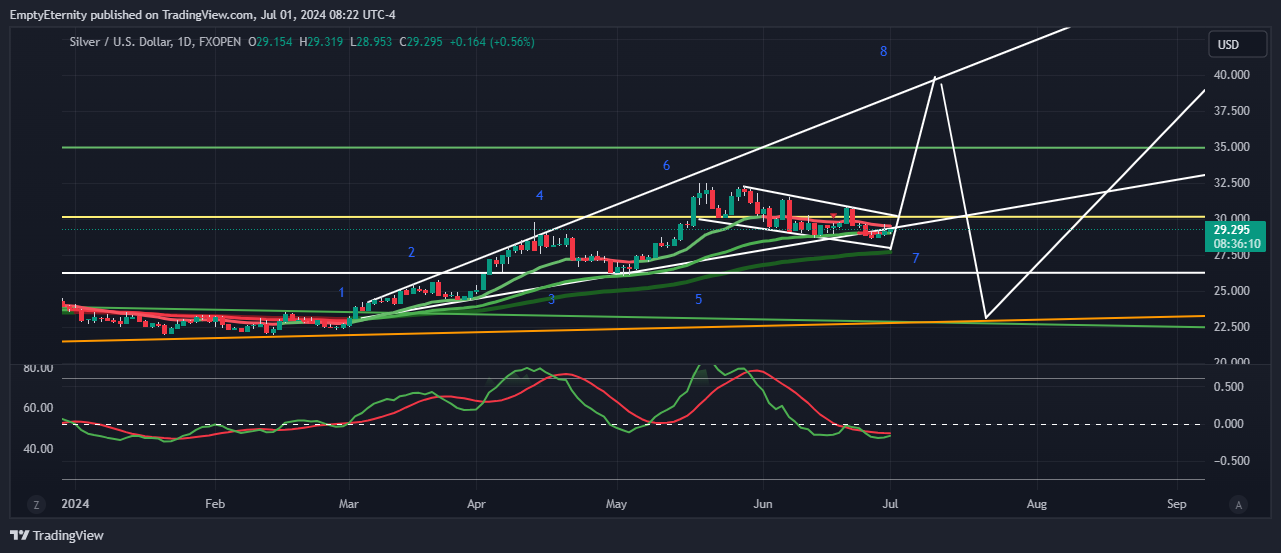
Task: Click the Mar label on time axis
Action: click(x=347, y=505)
